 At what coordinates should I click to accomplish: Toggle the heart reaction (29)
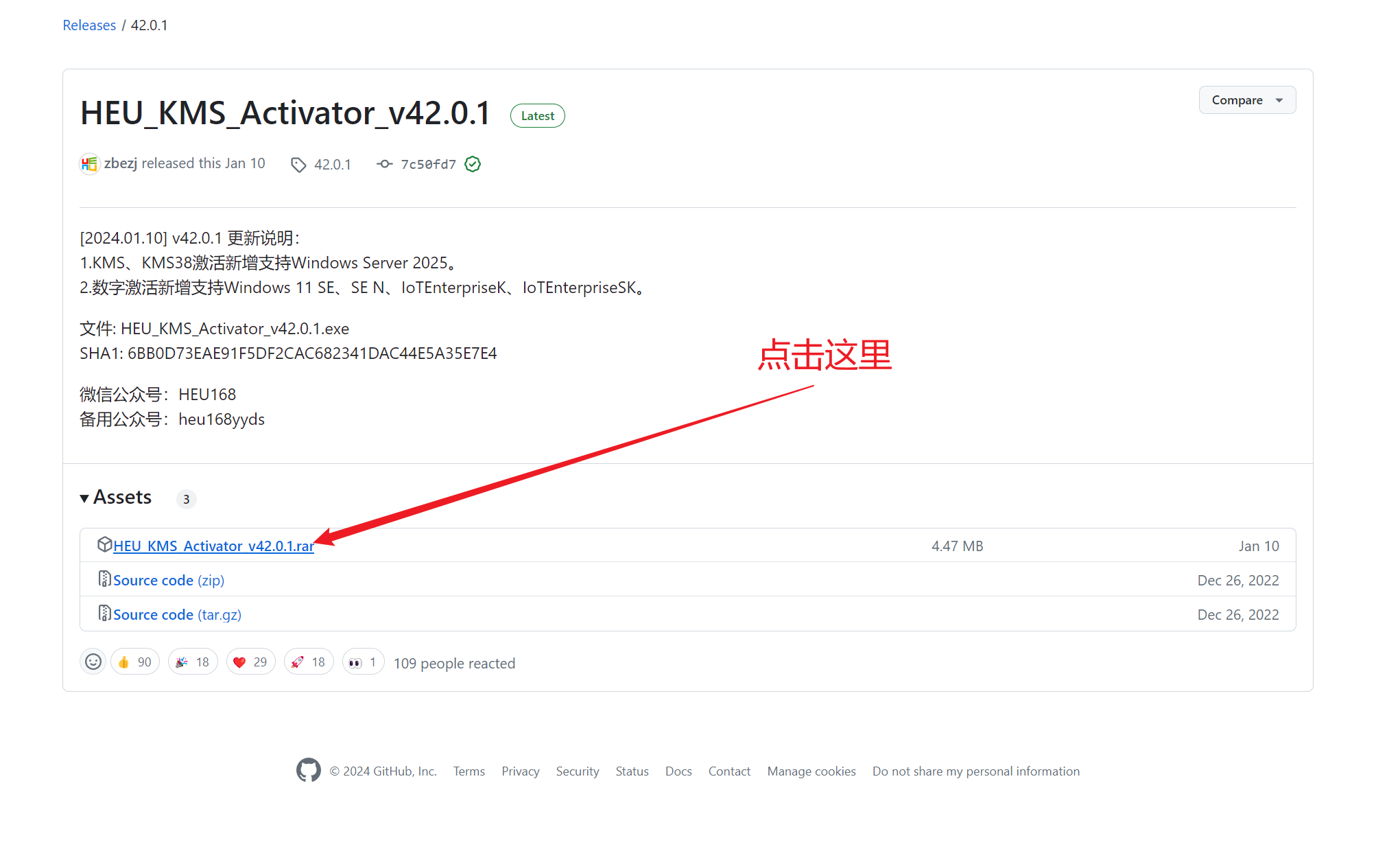tap(251, 662)
